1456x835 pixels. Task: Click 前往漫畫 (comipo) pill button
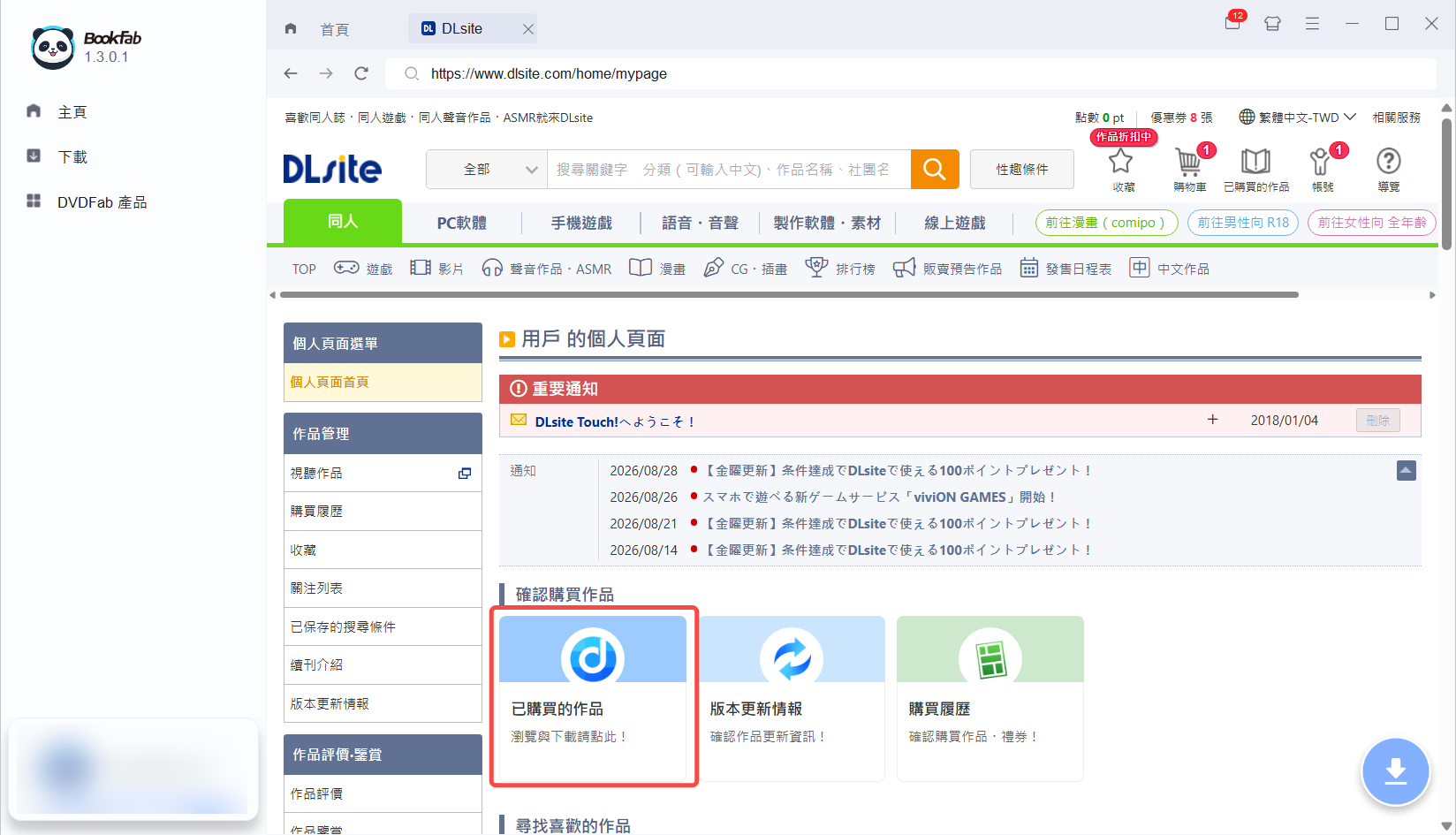click(1106, 223)
